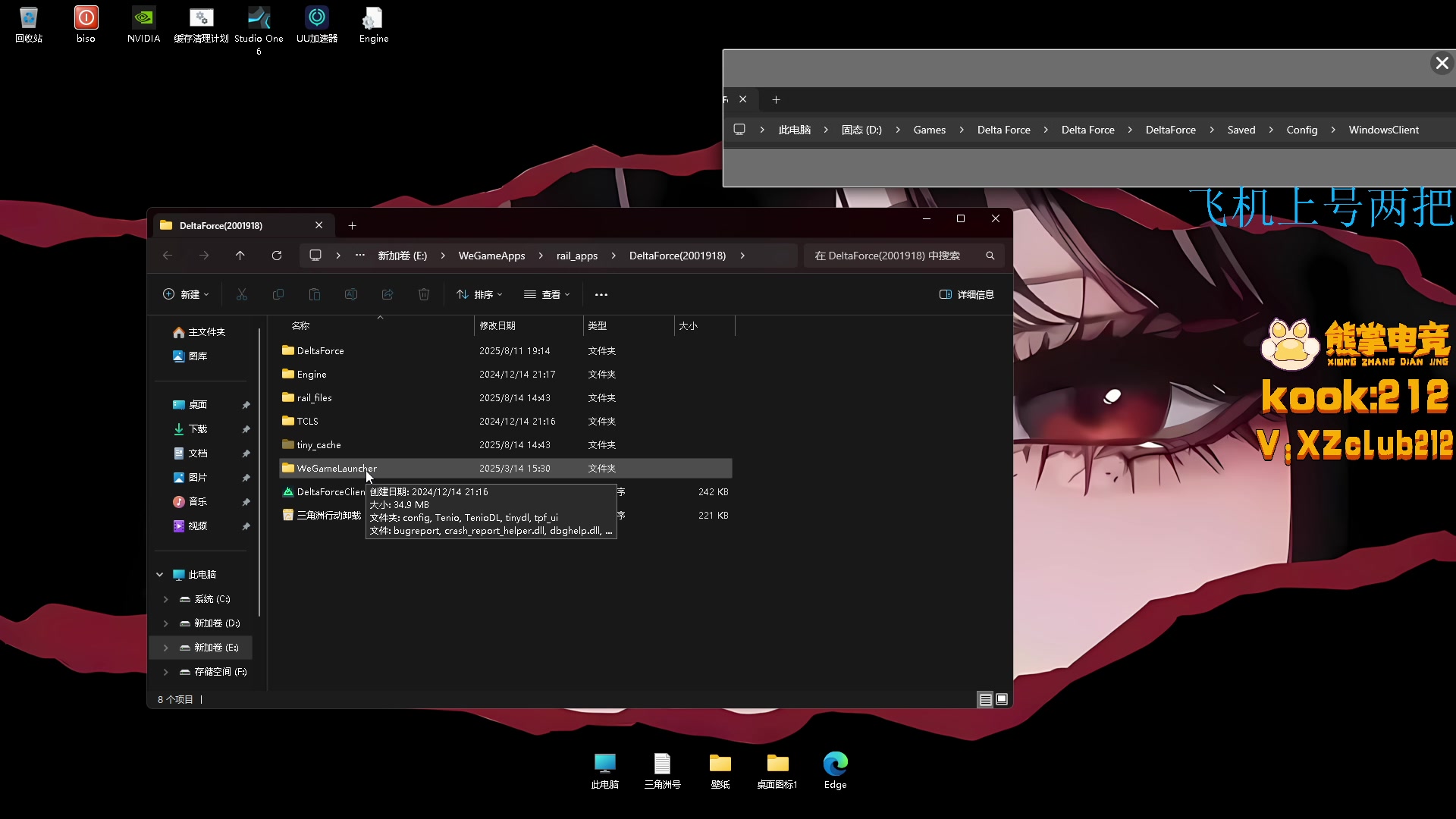Screen dimensions: 1456x819
Task: Go forward in File Explorer
Action: 204,256
